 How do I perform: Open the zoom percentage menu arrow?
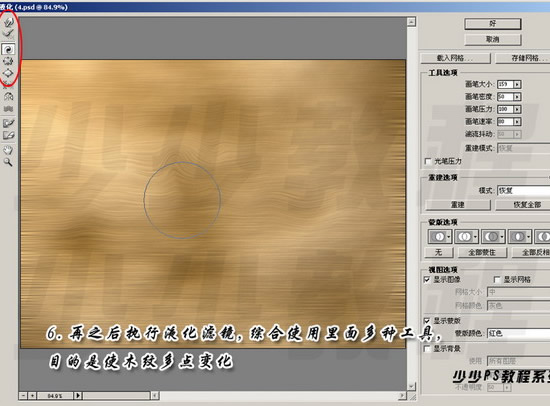pyautogui.click(x=78, y=396)
